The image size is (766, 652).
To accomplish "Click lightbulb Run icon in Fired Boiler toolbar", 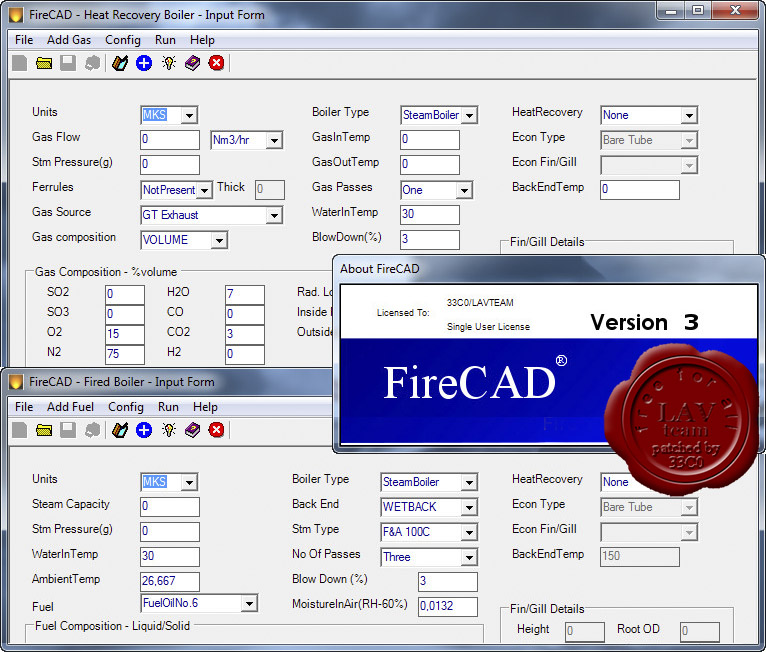I will 169,430.
